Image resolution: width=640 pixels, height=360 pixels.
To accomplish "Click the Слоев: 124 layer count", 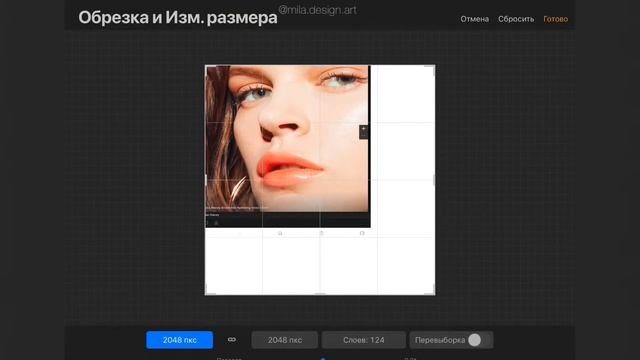I will click(x=364, y=340).
